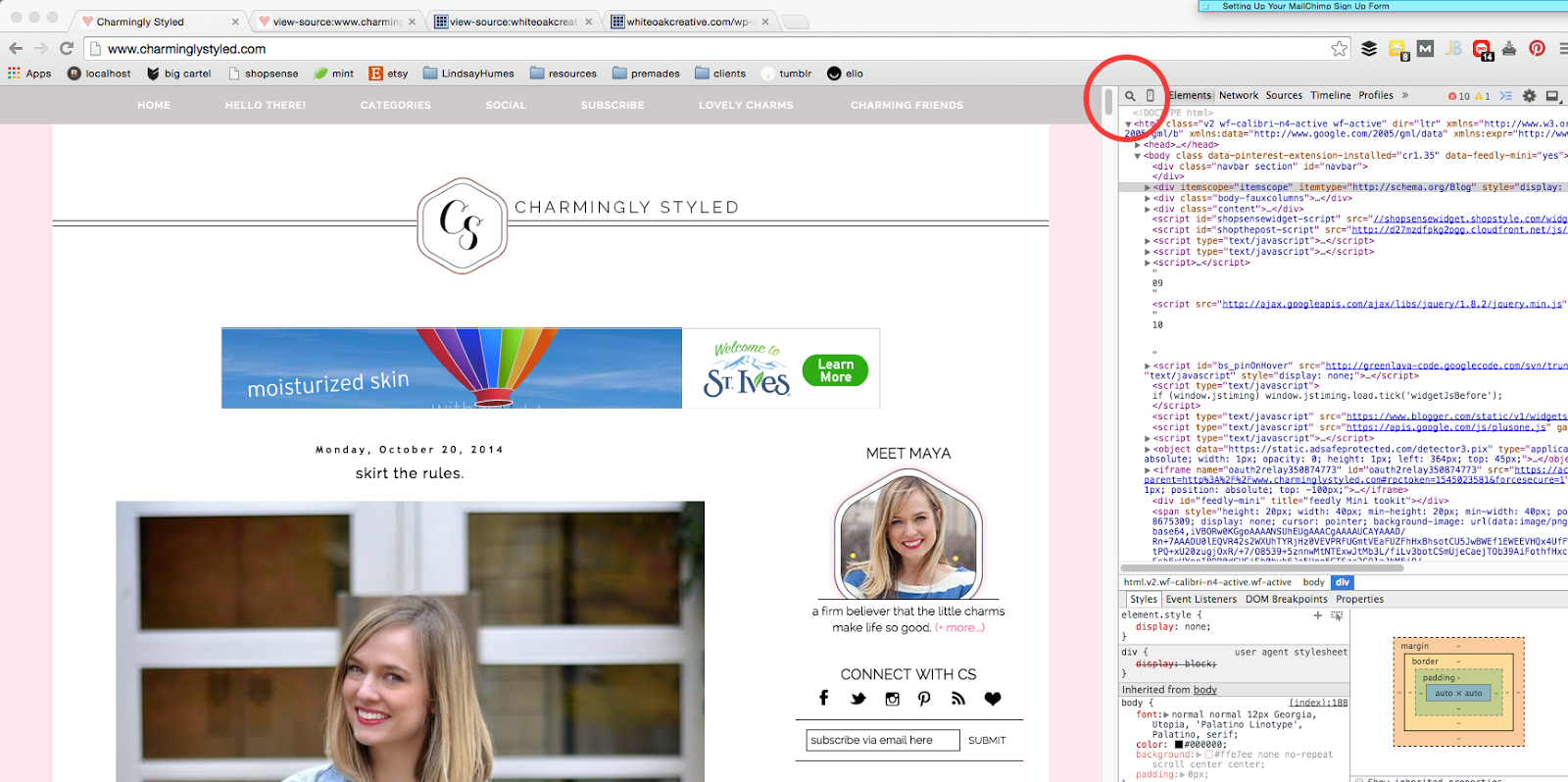The image size is (1568, 782).
Task: Click the Pinterest extension icon
Action: [x=1537, y=48]
